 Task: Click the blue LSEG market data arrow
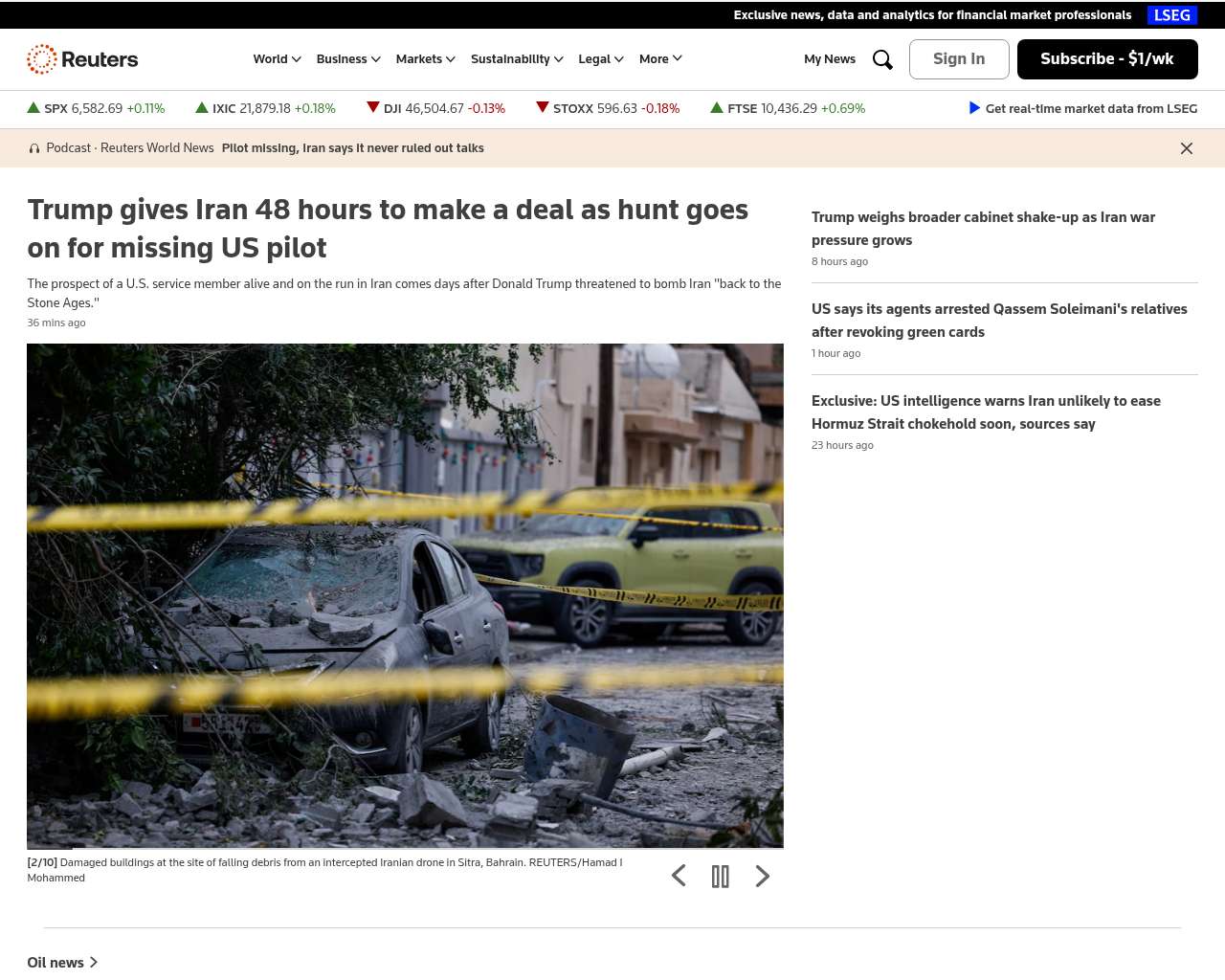tap(974, 108)
